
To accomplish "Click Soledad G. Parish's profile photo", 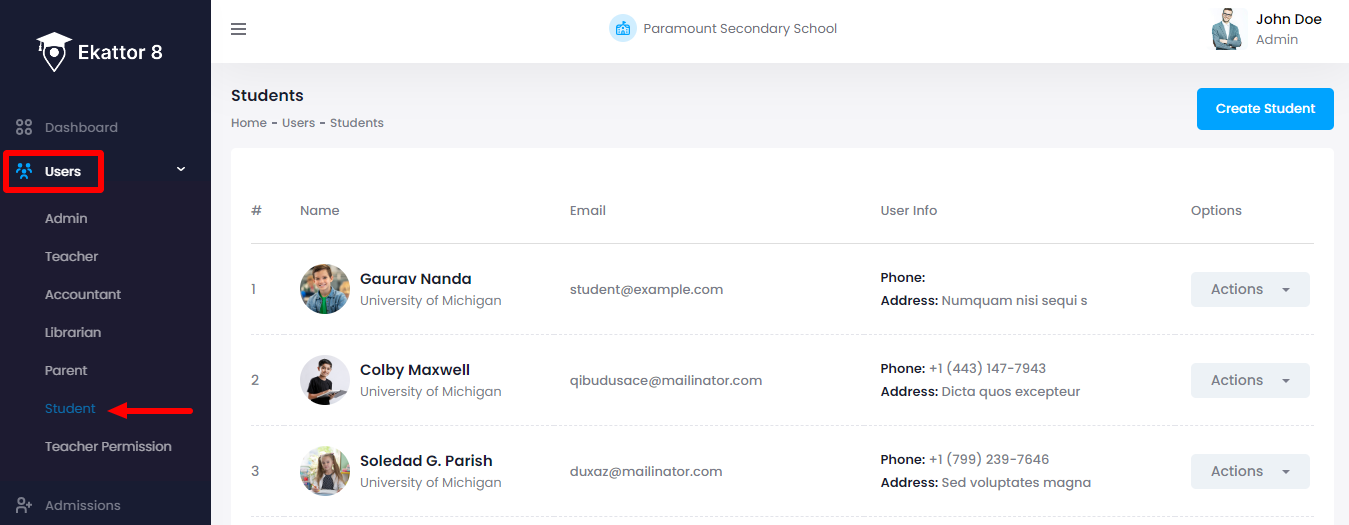I will click(325, 471).
